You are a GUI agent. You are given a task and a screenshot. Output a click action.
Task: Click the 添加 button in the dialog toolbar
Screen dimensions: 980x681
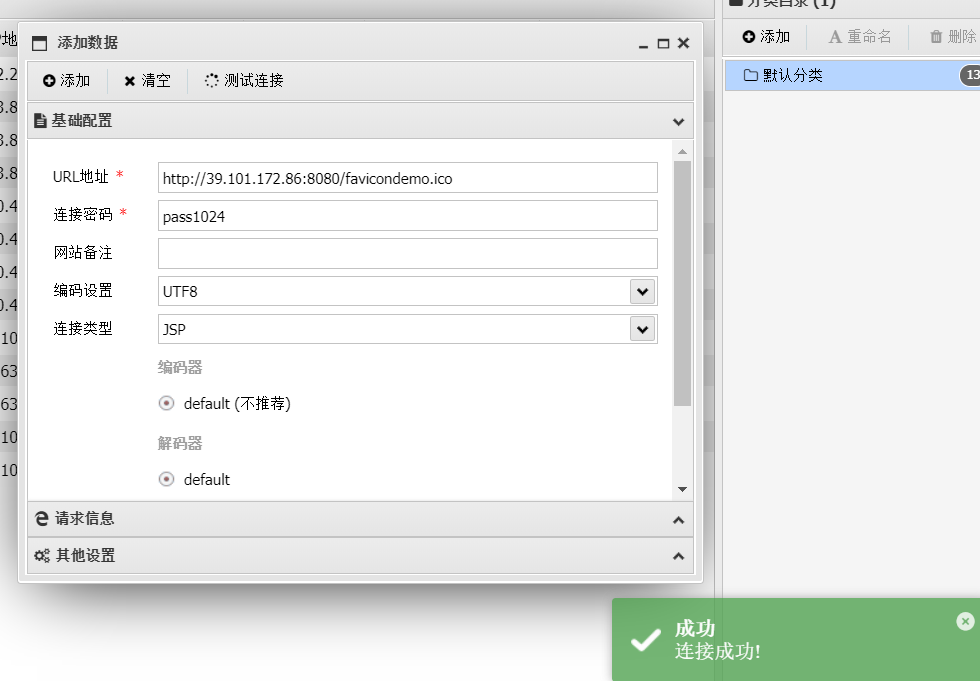click(x=67, y=81)
